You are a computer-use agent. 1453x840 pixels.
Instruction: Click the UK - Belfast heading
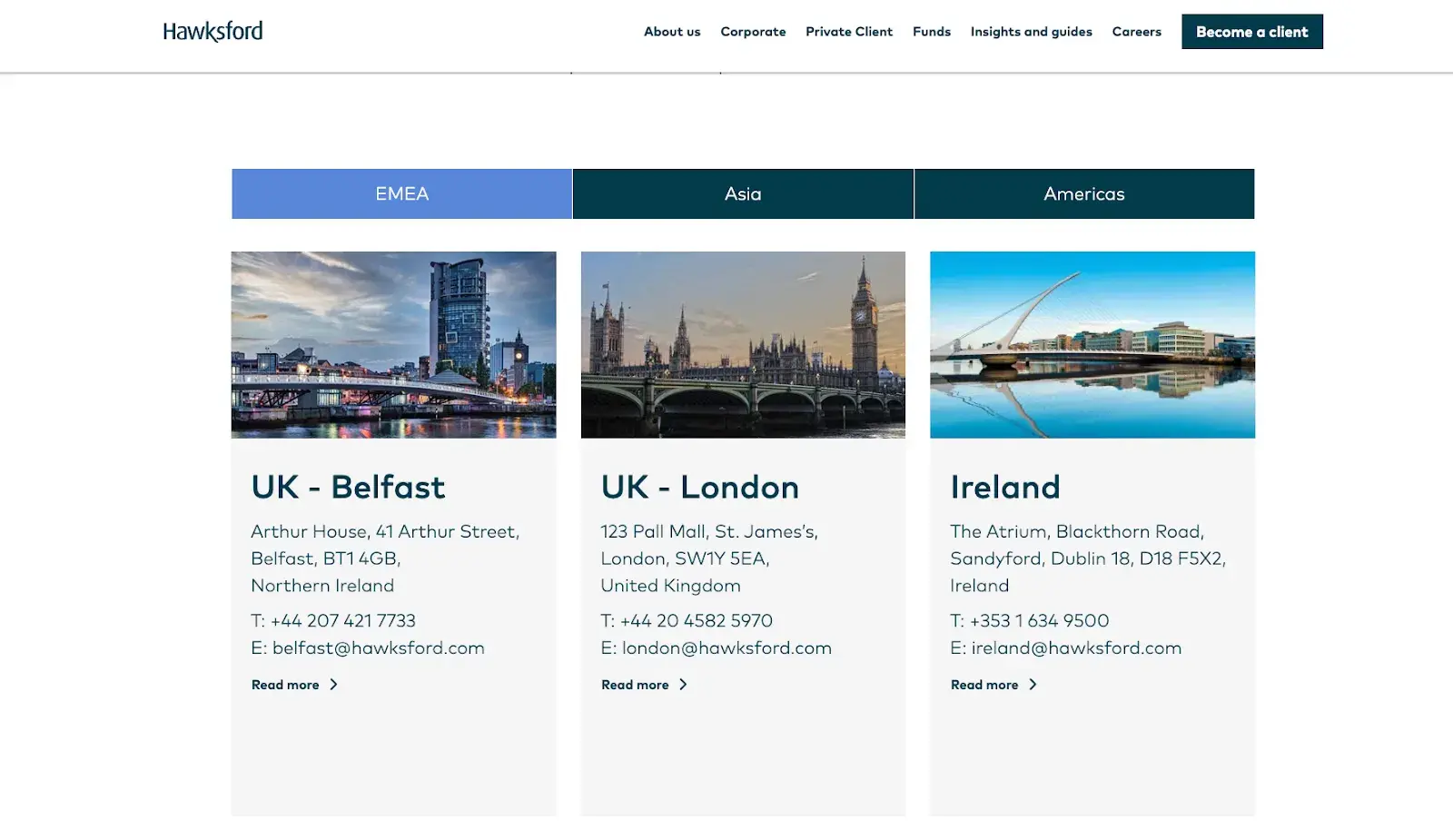[348, 488]
